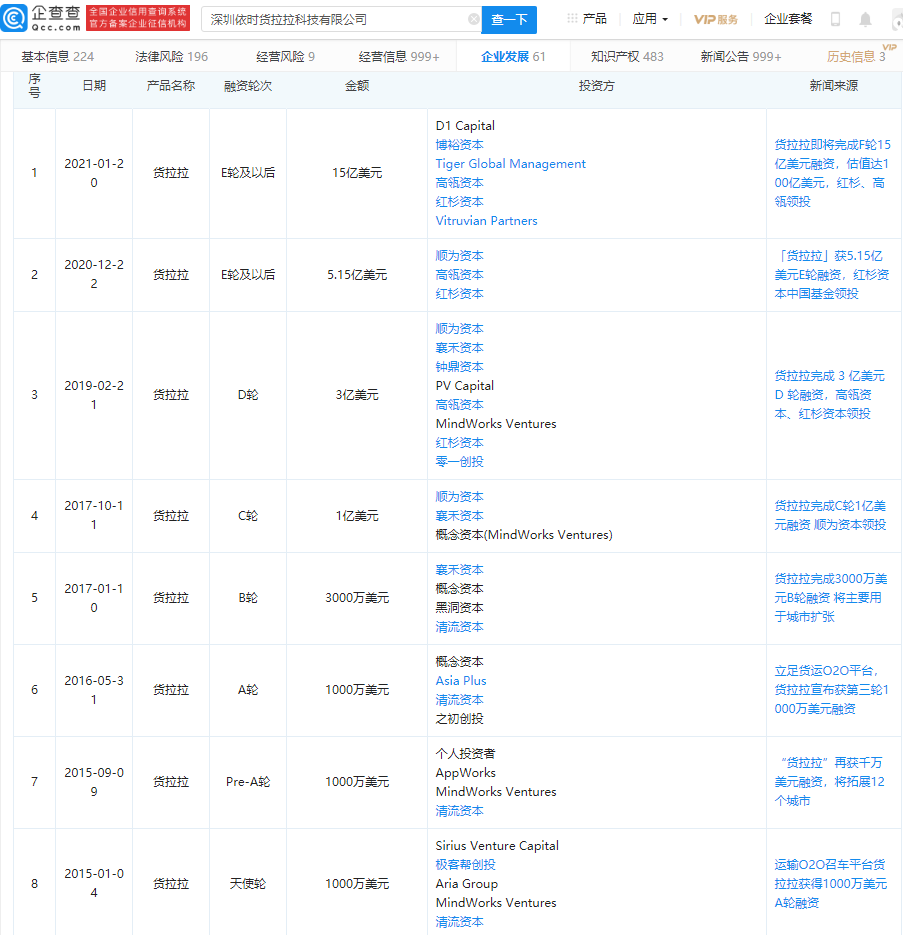
Task: Open VIP服务 page
Action: coord(716,19)
